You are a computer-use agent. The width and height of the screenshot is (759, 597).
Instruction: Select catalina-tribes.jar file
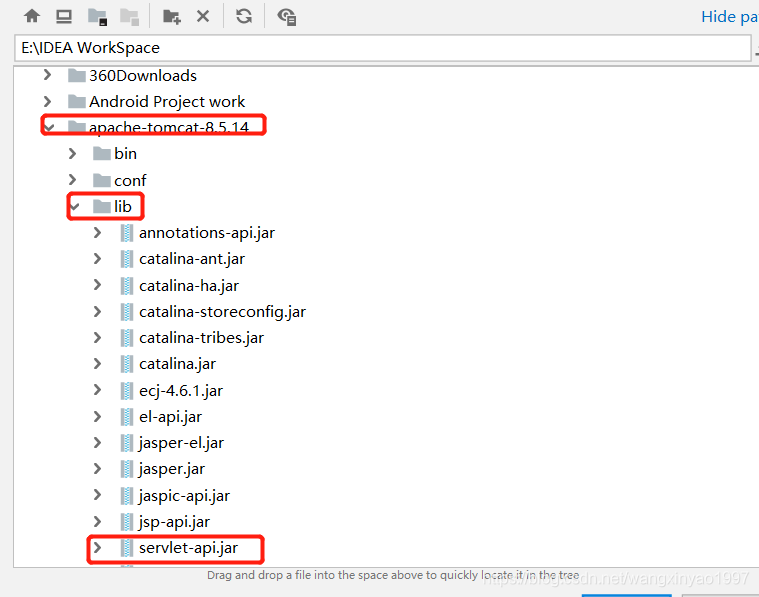click(x=201, y=338)
